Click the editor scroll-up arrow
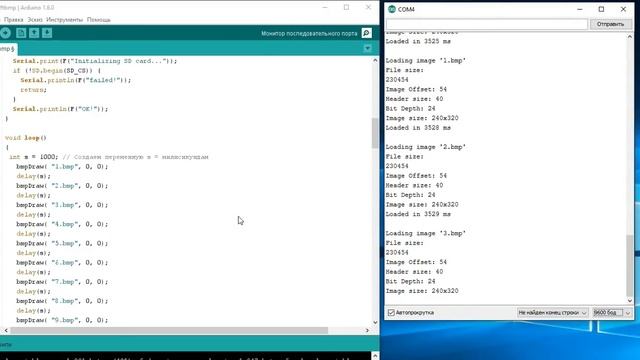Image resolution: width=640 pixels, height=360 pixels. 375,60
